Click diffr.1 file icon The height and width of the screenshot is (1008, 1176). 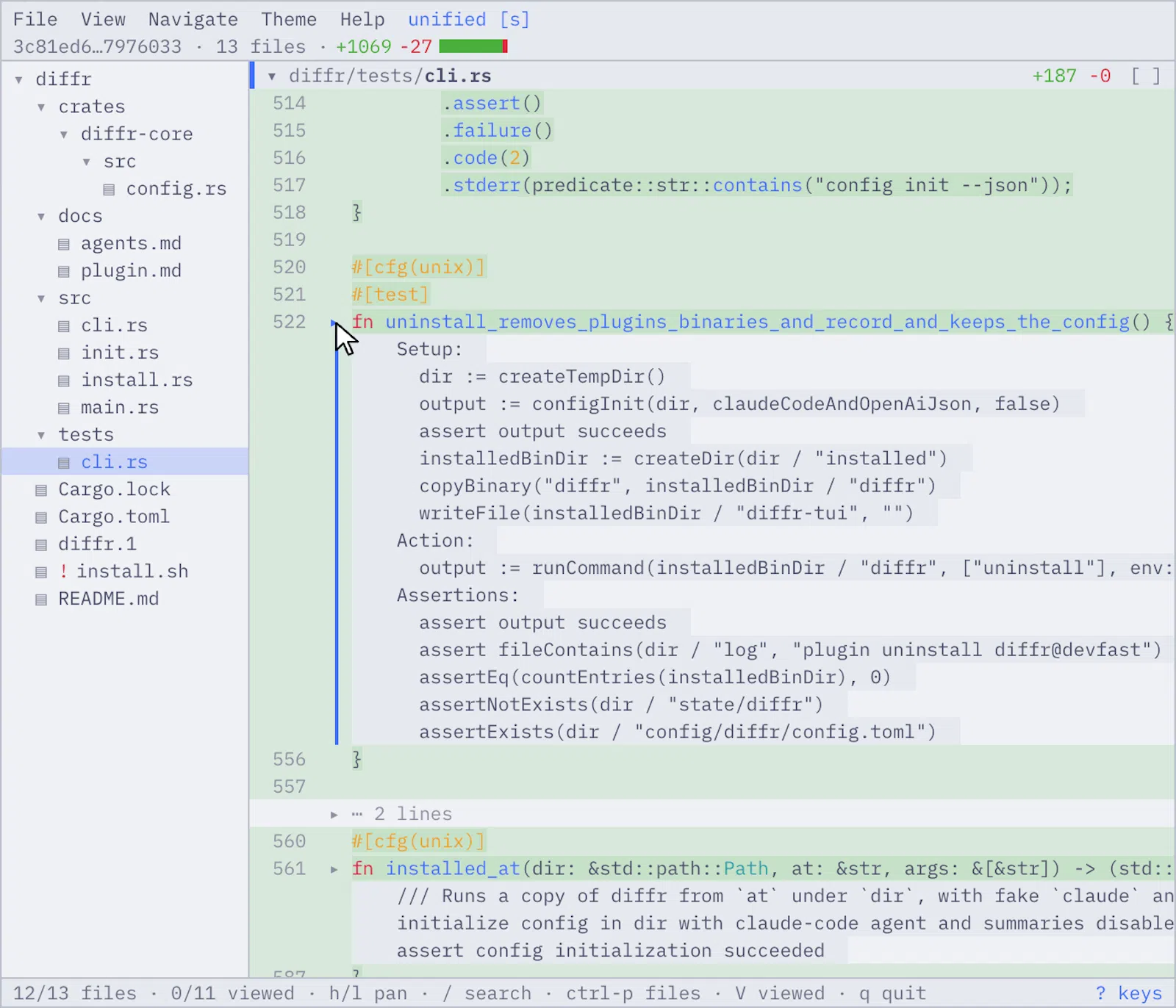point(41,544)
